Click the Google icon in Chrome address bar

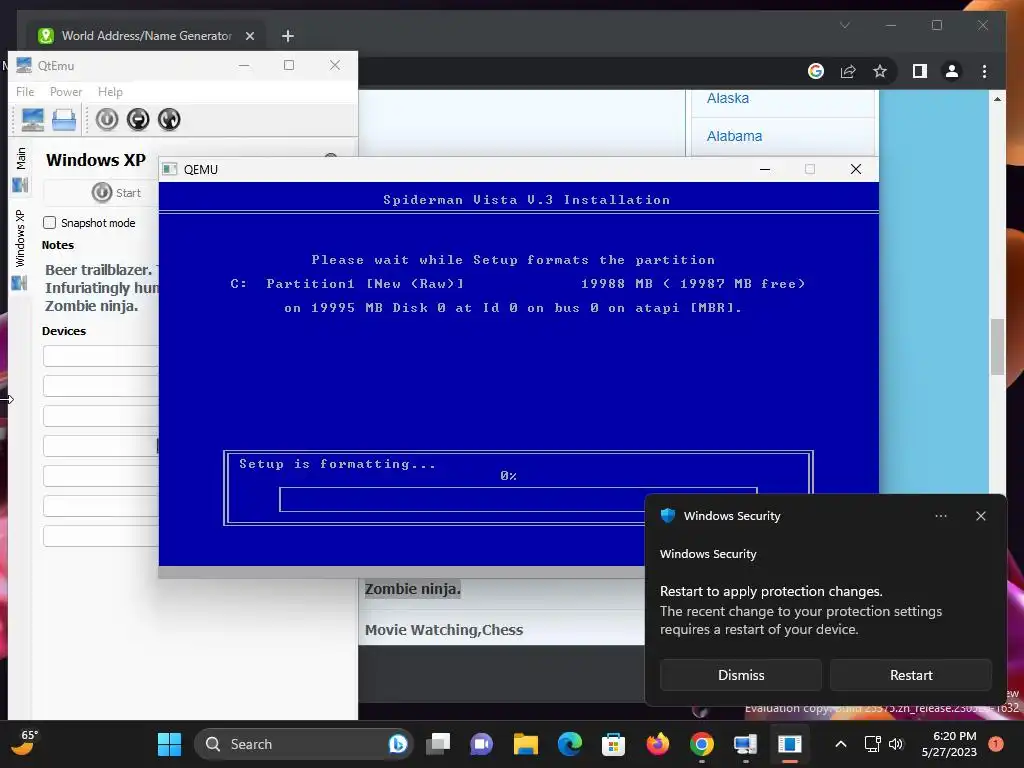tap(816, 71)
